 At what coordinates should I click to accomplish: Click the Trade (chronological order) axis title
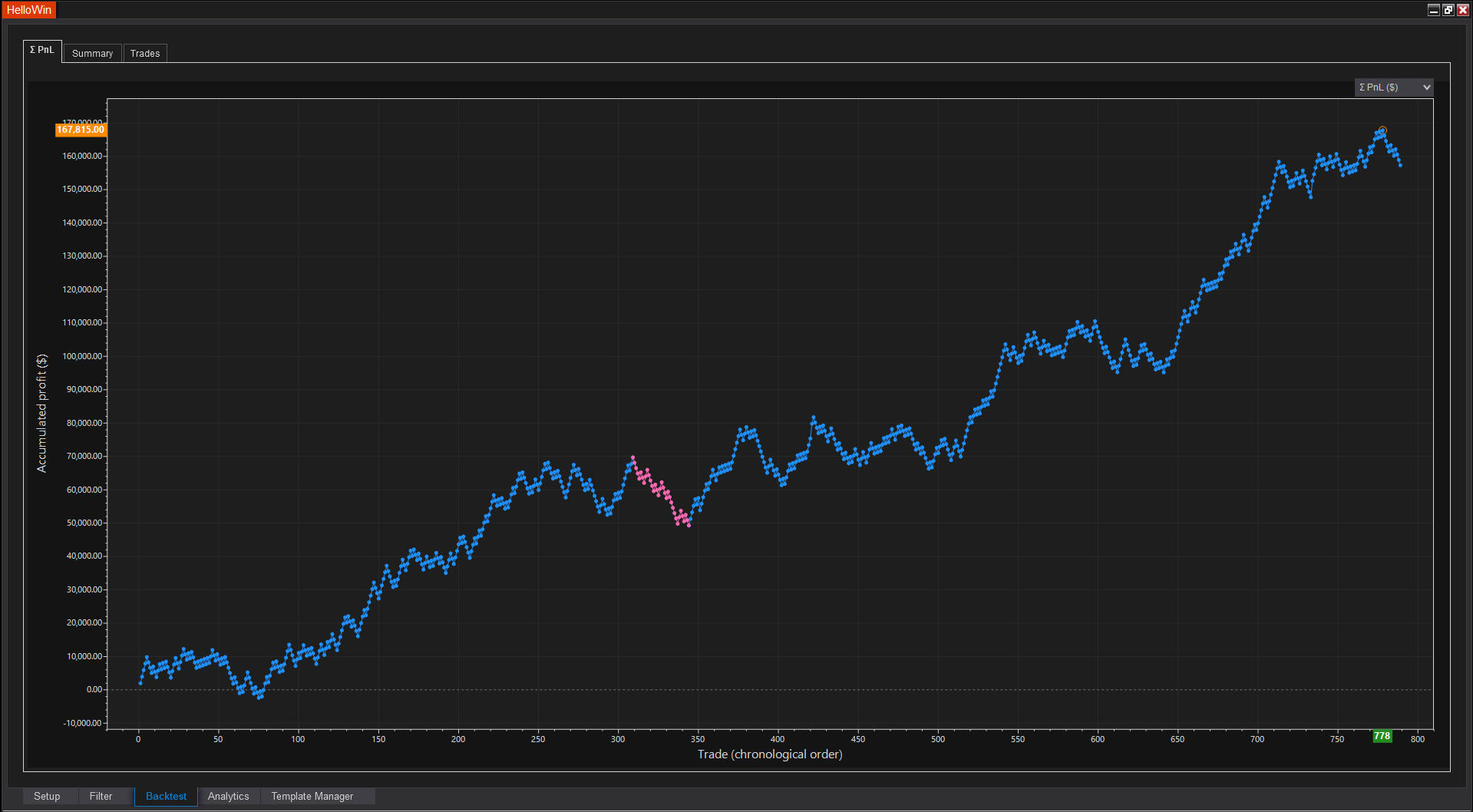[x=769, y=754]
